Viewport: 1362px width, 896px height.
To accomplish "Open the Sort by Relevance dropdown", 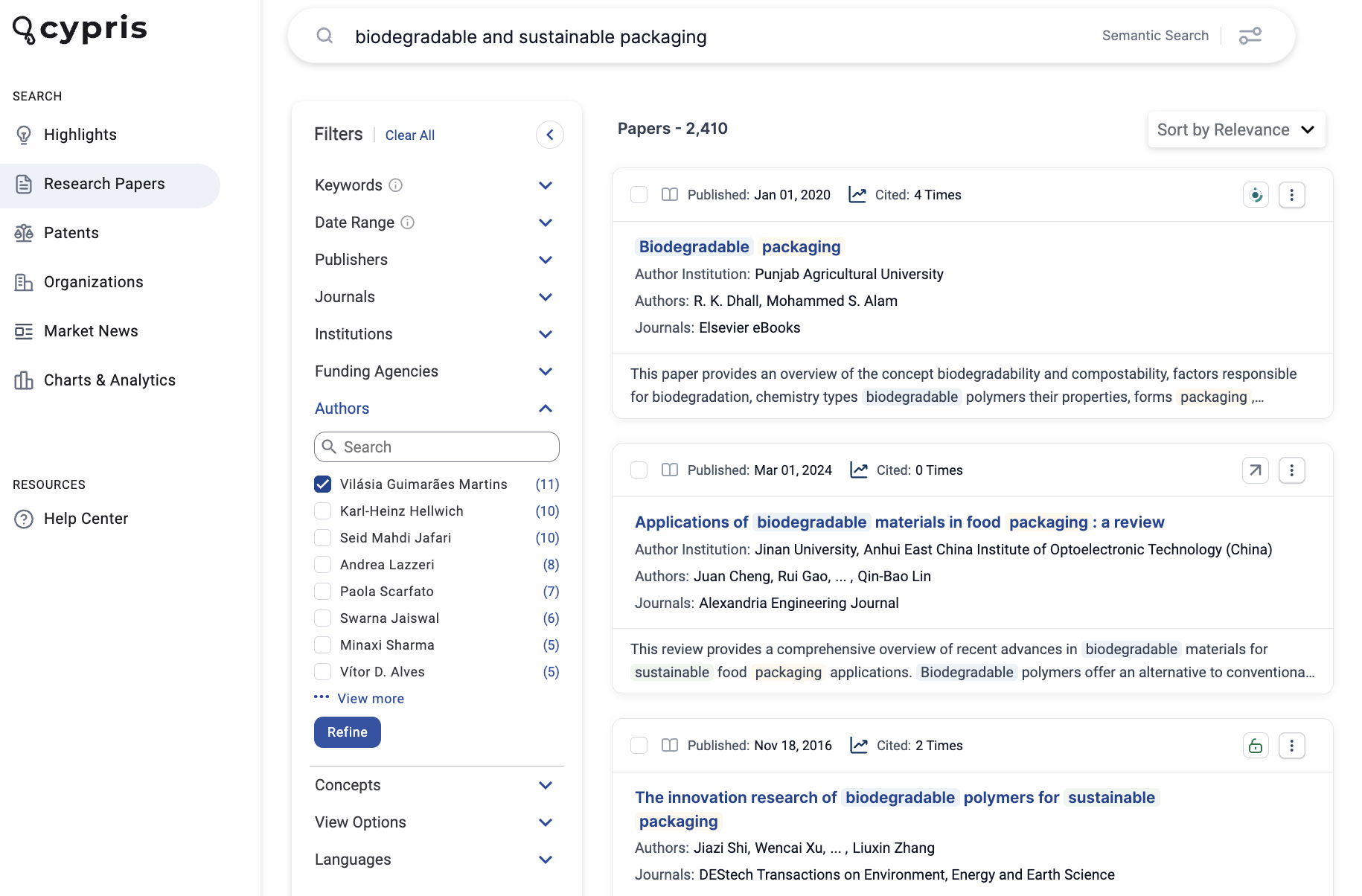I will (1236, 129).
